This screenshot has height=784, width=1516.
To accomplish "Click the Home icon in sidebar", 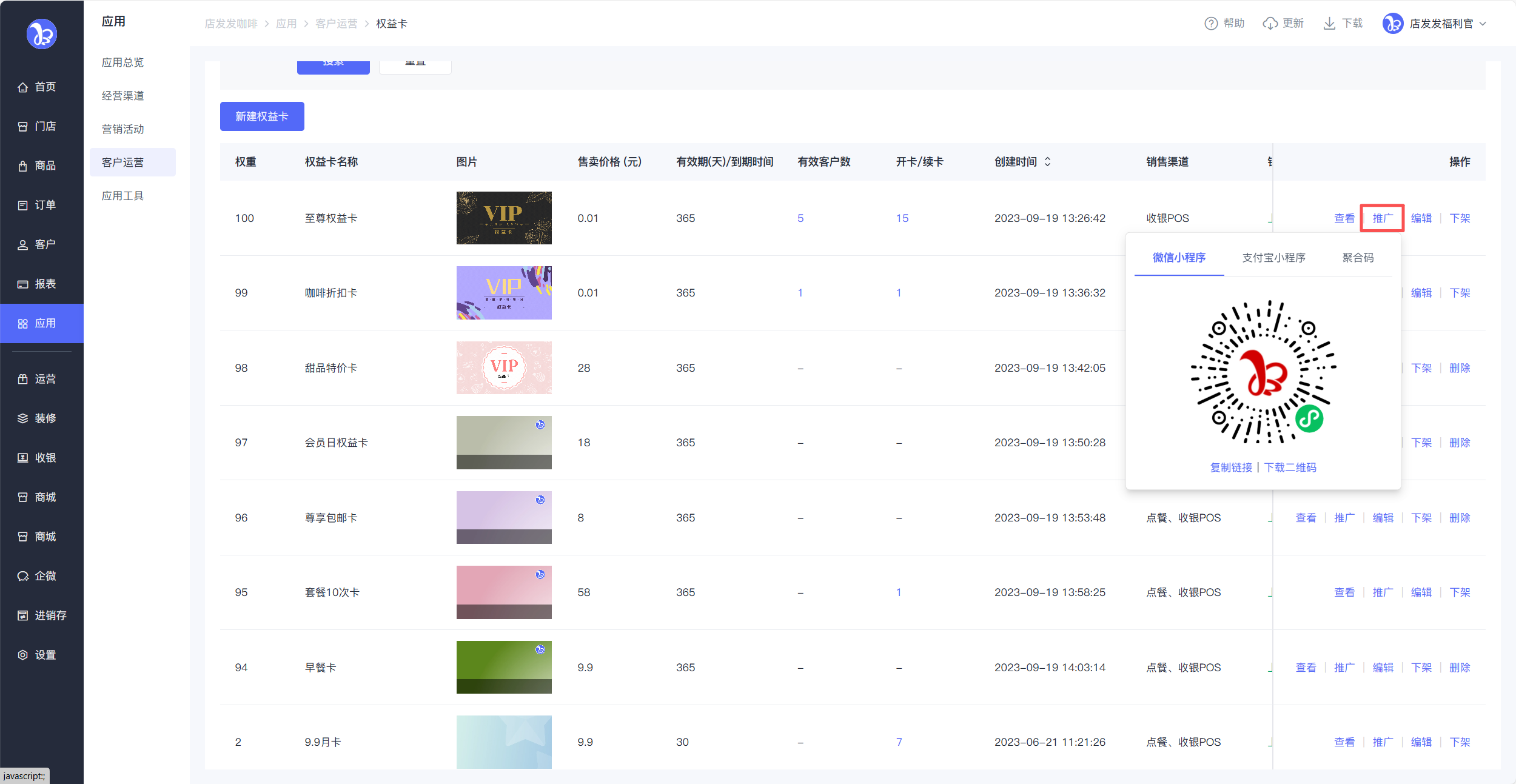I will point(23,87).
